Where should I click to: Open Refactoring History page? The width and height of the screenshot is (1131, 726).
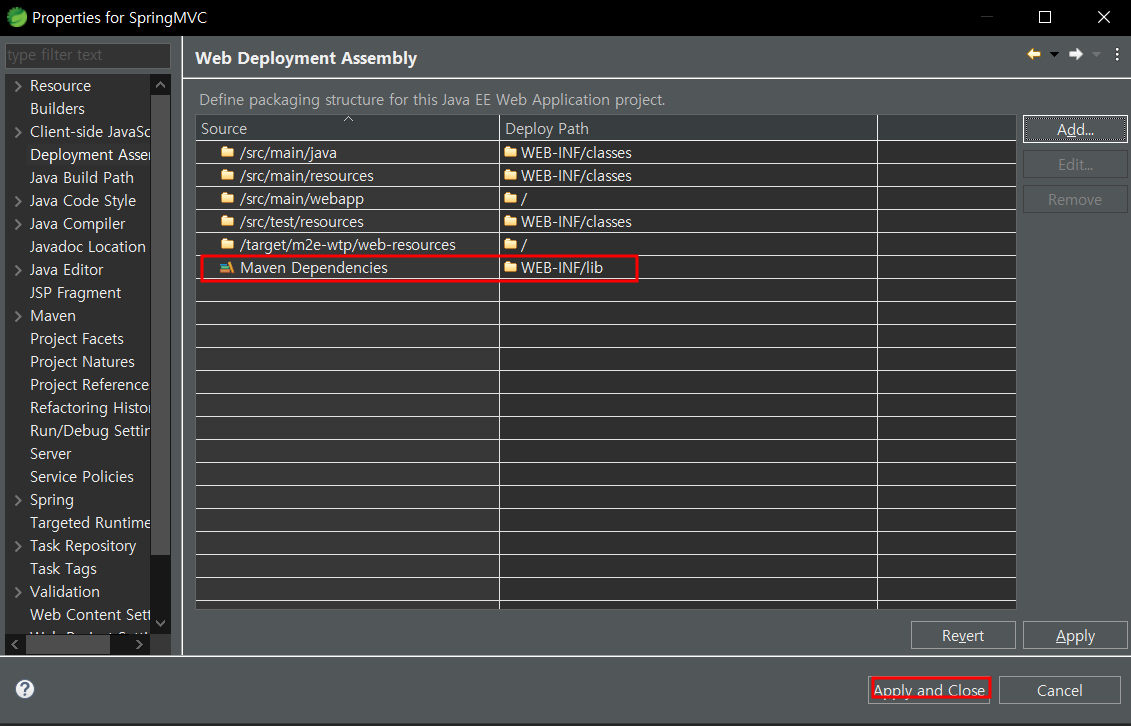[89, 408]
